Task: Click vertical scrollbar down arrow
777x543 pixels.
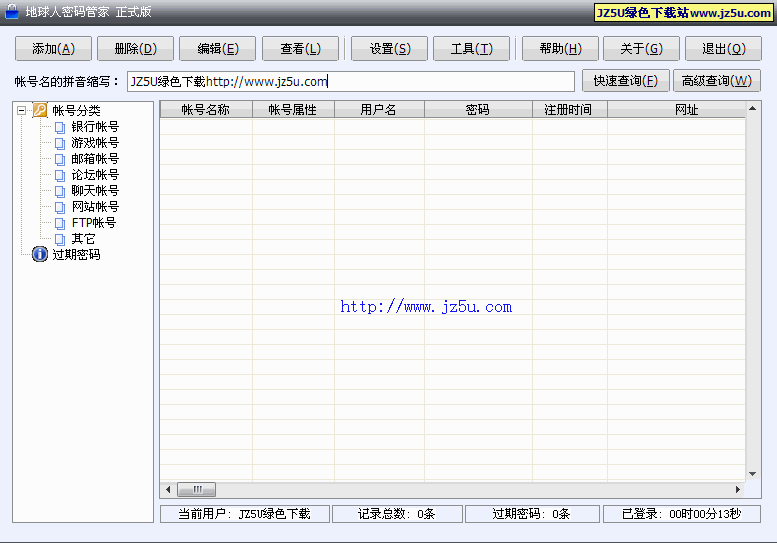Action: point(752,474)
